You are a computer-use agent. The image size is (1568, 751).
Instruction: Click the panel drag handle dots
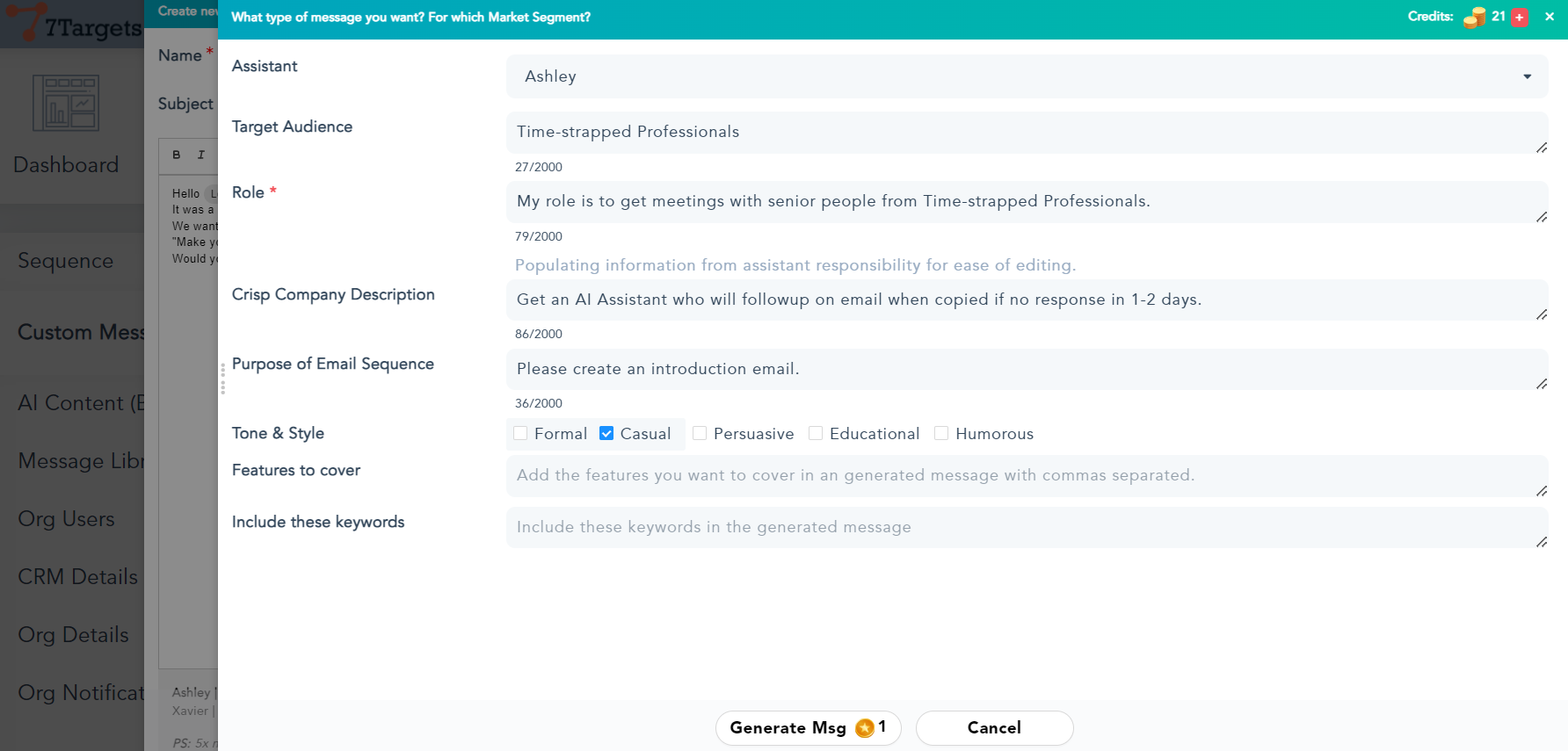223,379
